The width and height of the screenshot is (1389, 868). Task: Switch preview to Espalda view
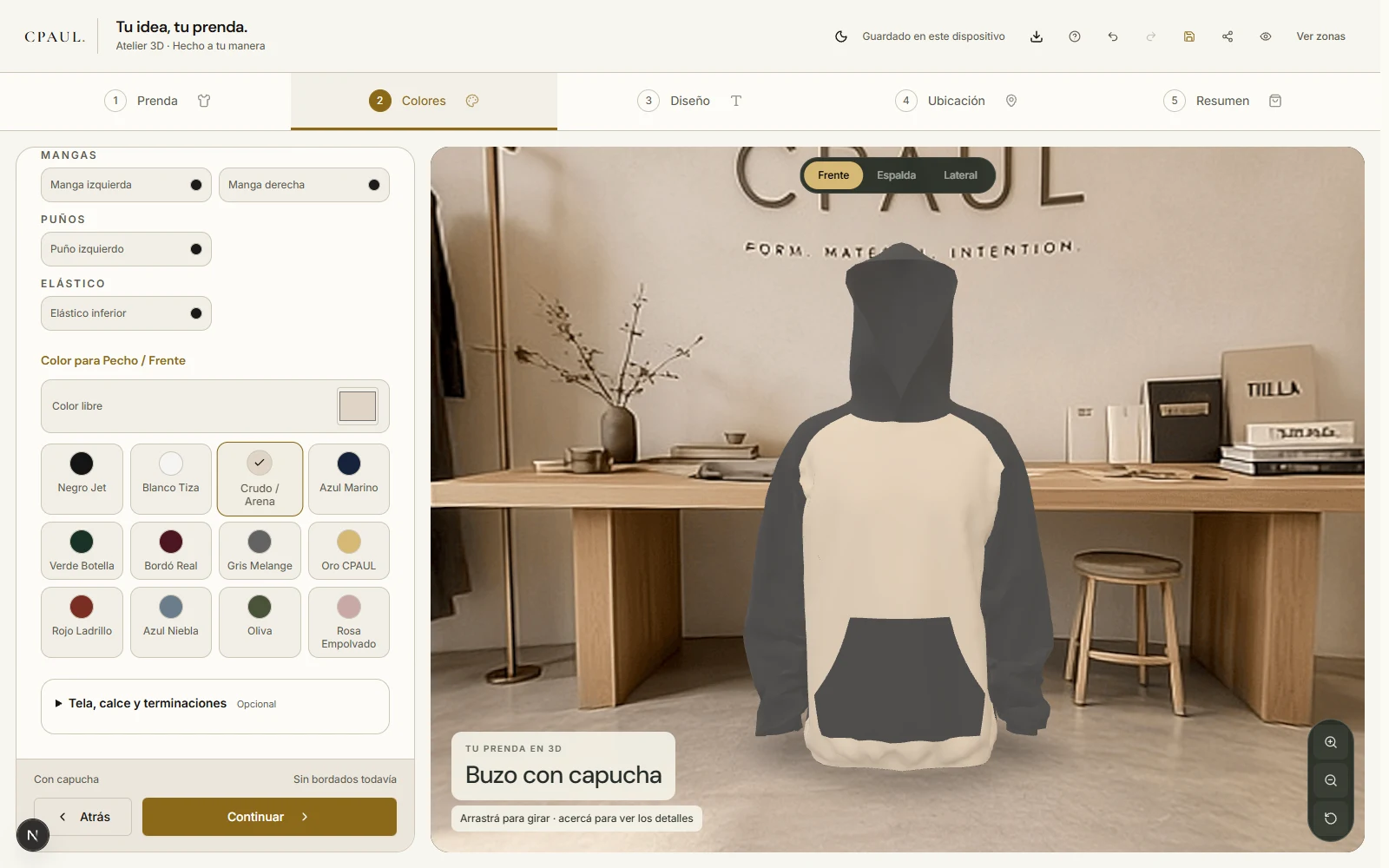[x=896, y=175]
